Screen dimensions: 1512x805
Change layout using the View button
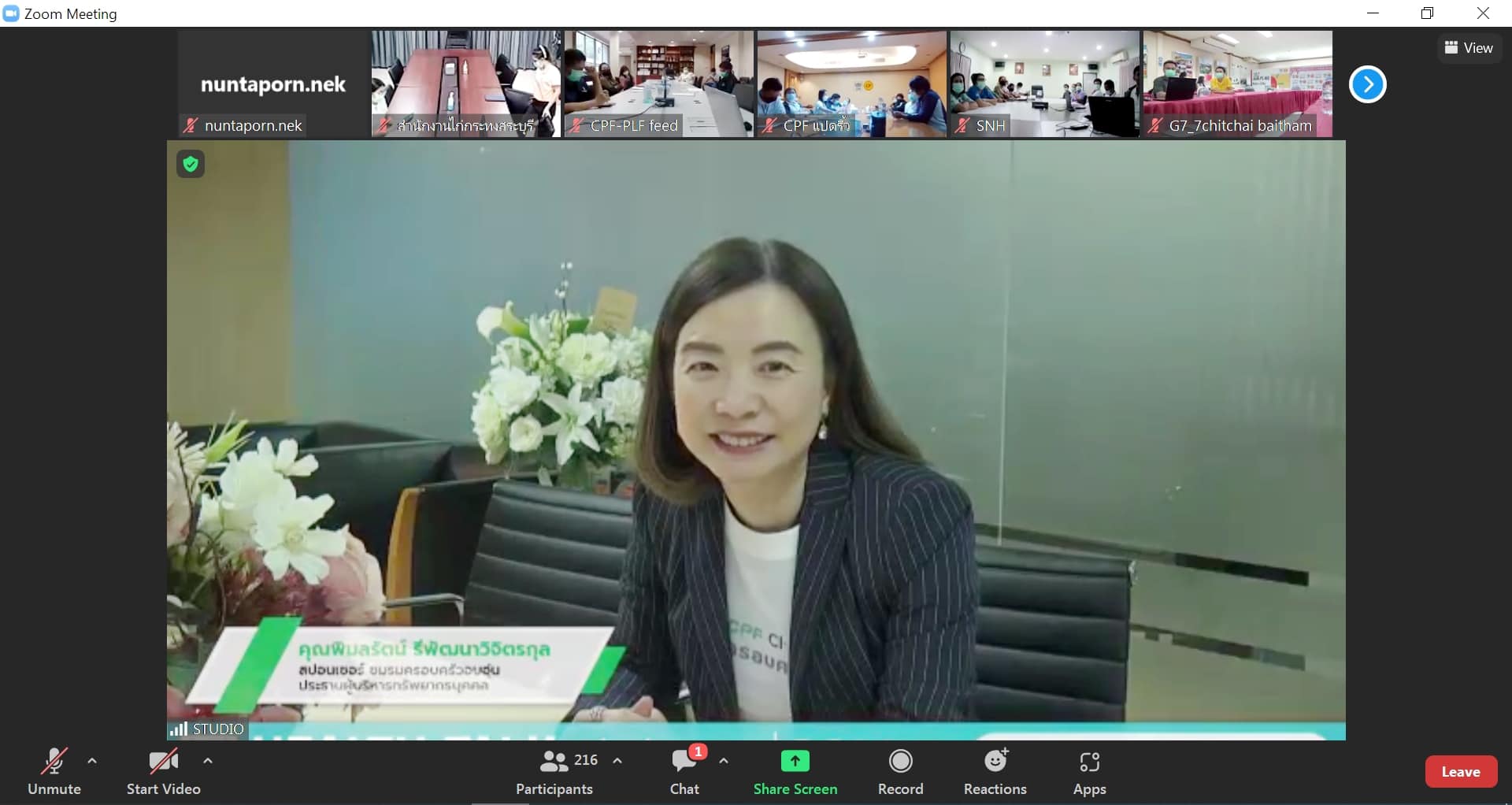click(1469, 48)
